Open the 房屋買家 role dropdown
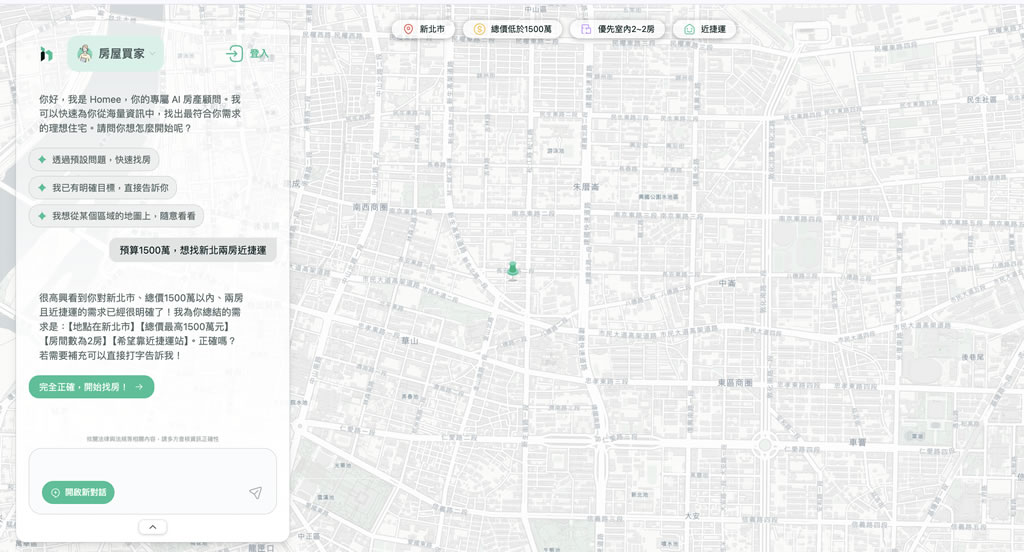 click(115, 54)
